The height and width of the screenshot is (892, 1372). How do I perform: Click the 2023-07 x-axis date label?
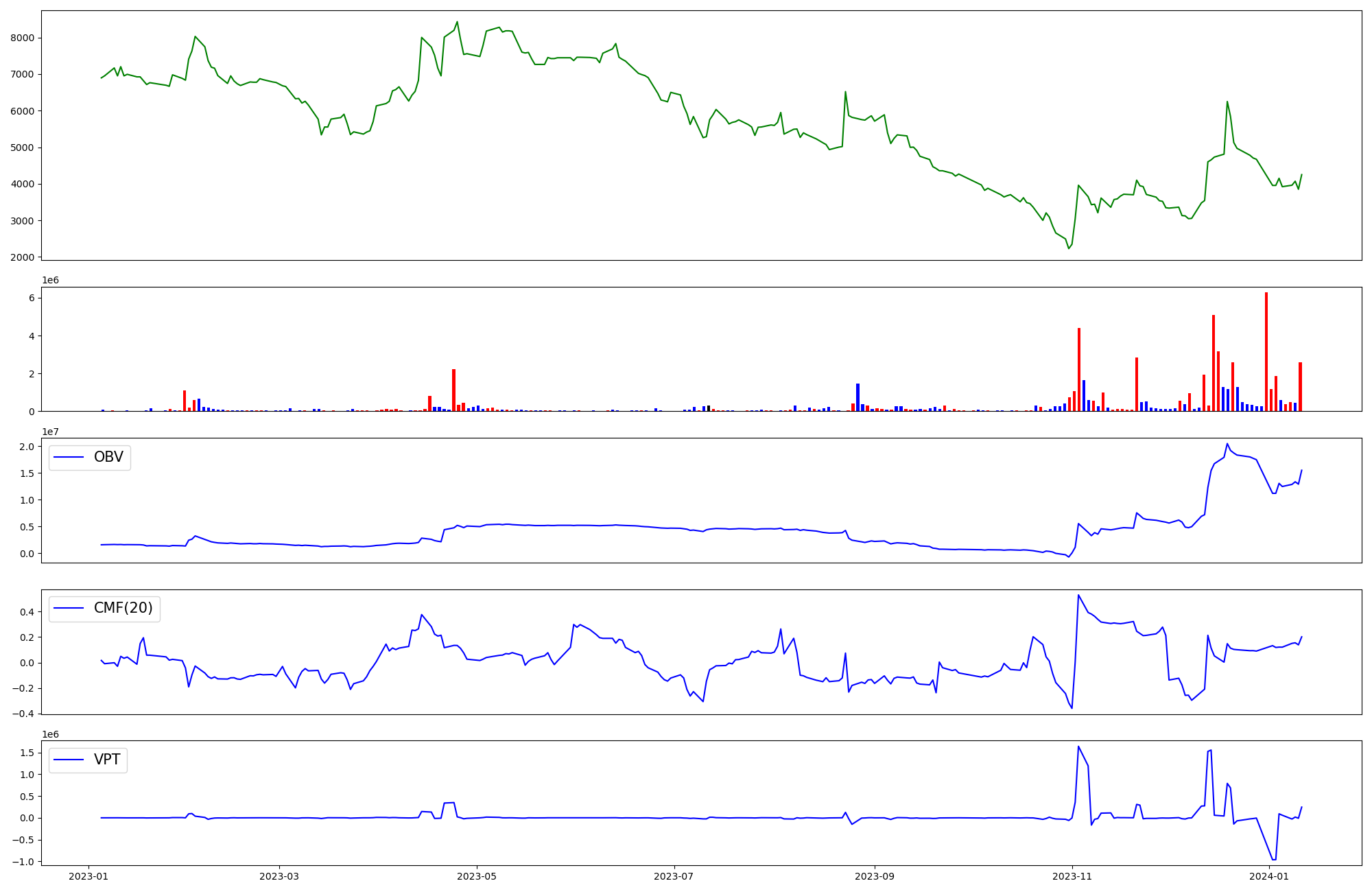point(674,876)
